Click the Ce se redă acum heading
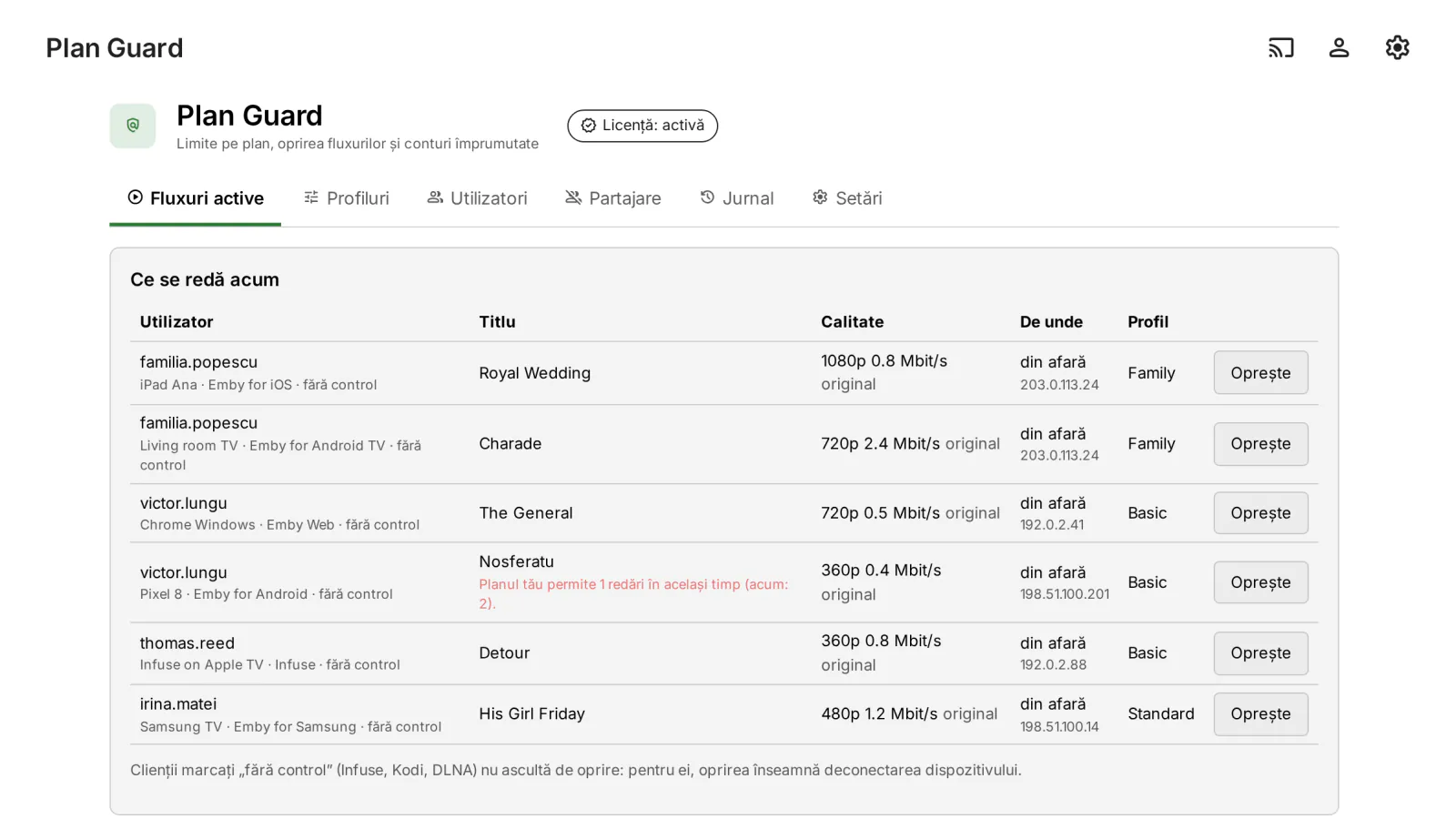Image resolution: width=1456 pixels, height=819 pixels. (x=205, y=280)
